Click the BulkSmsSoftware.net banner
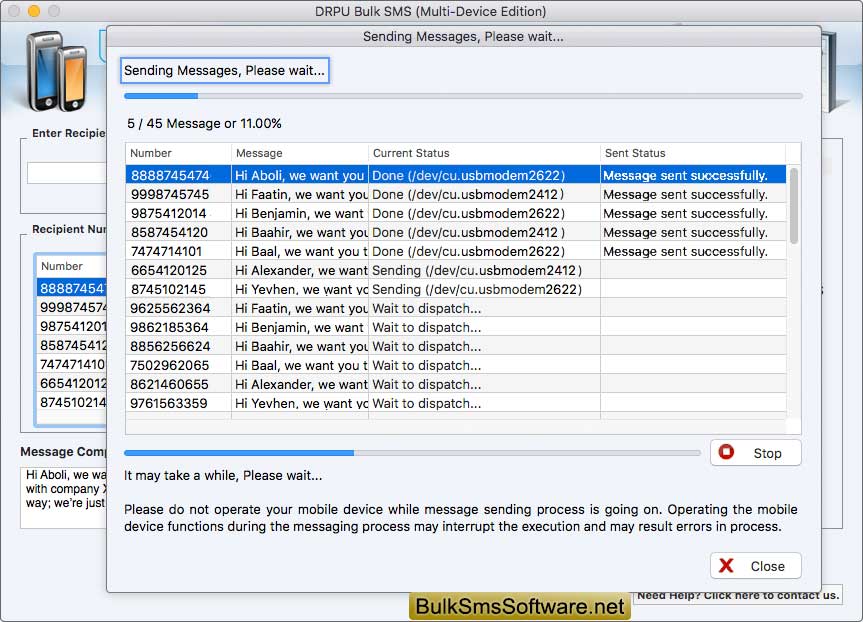This screenshot has height=622, width=863. pos(520,606)
